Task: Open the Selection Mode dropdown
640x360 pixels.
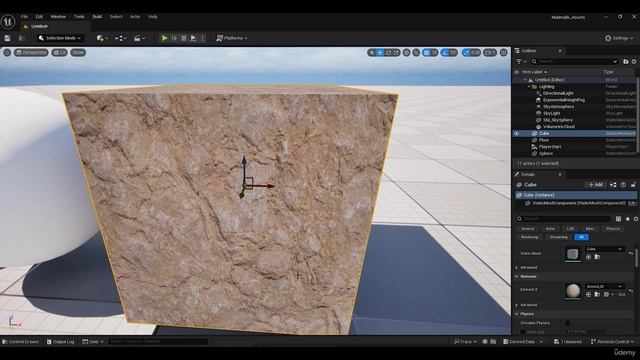Action: [x=60, y=38]
